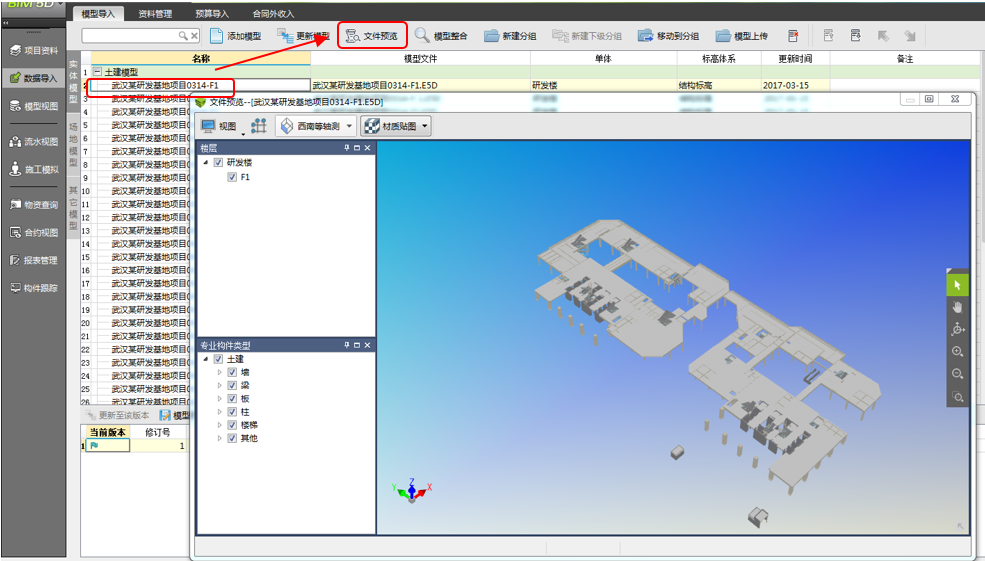This screenshot has height=561, width=985.
Task: Select the zoom-window magnifier tool
Action: tap(957, 396)
